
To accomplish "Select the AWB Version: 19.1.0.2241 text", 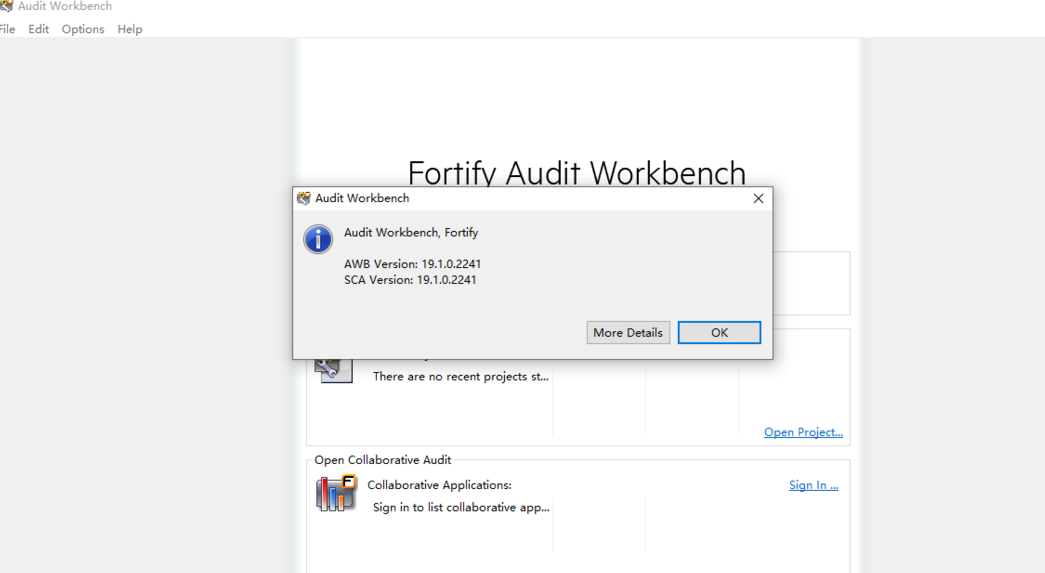I will [x=413, y=264].
